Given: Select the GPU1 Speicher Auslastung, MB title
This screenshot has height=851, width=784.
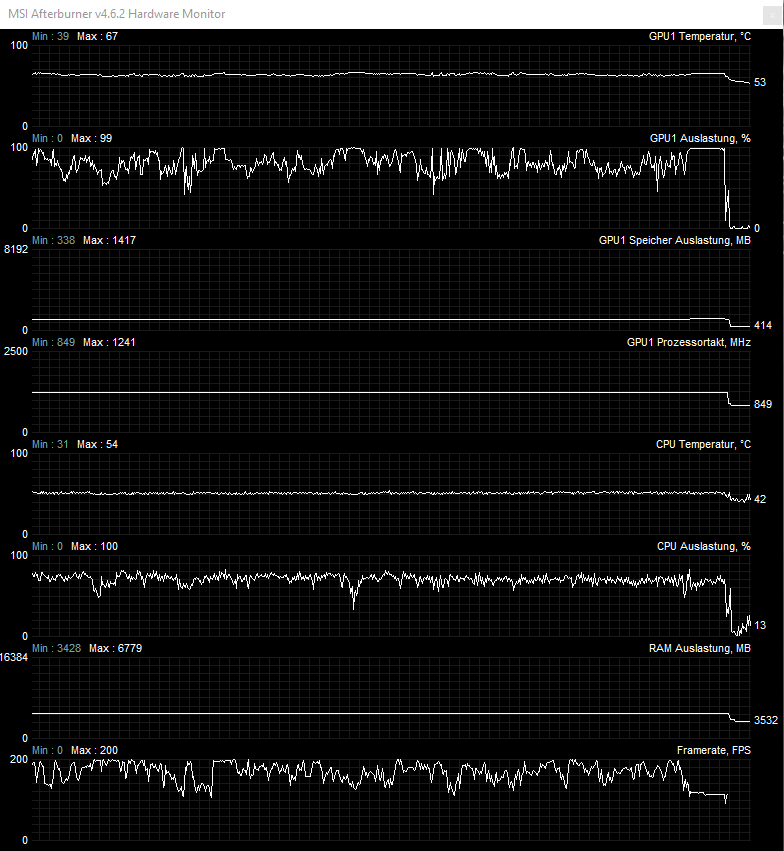Looking at the screenshot, I should coord(674,240).
